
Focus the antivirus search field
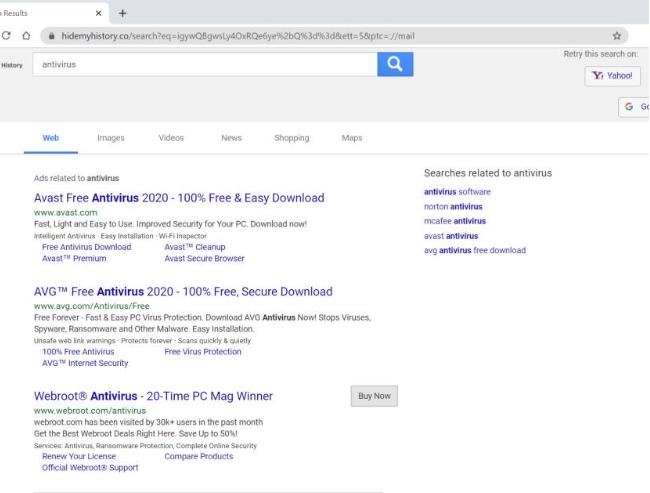point(205,64)
